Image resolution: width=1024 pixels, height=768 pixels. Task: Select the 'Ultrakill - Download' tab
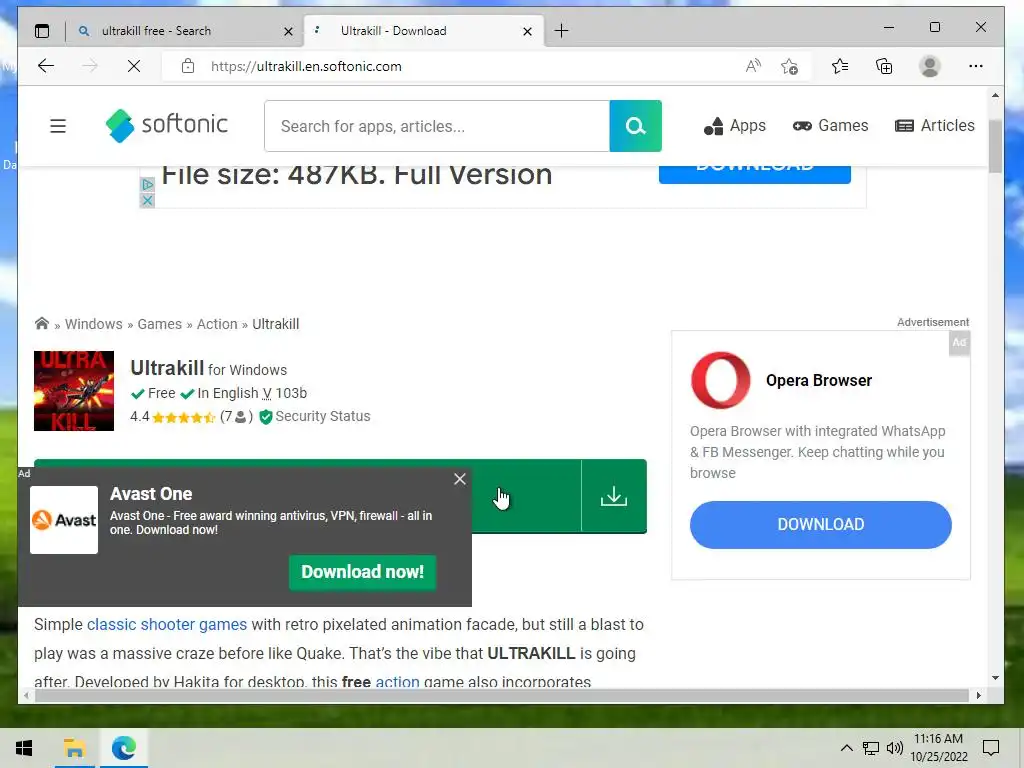pos(424,31)
